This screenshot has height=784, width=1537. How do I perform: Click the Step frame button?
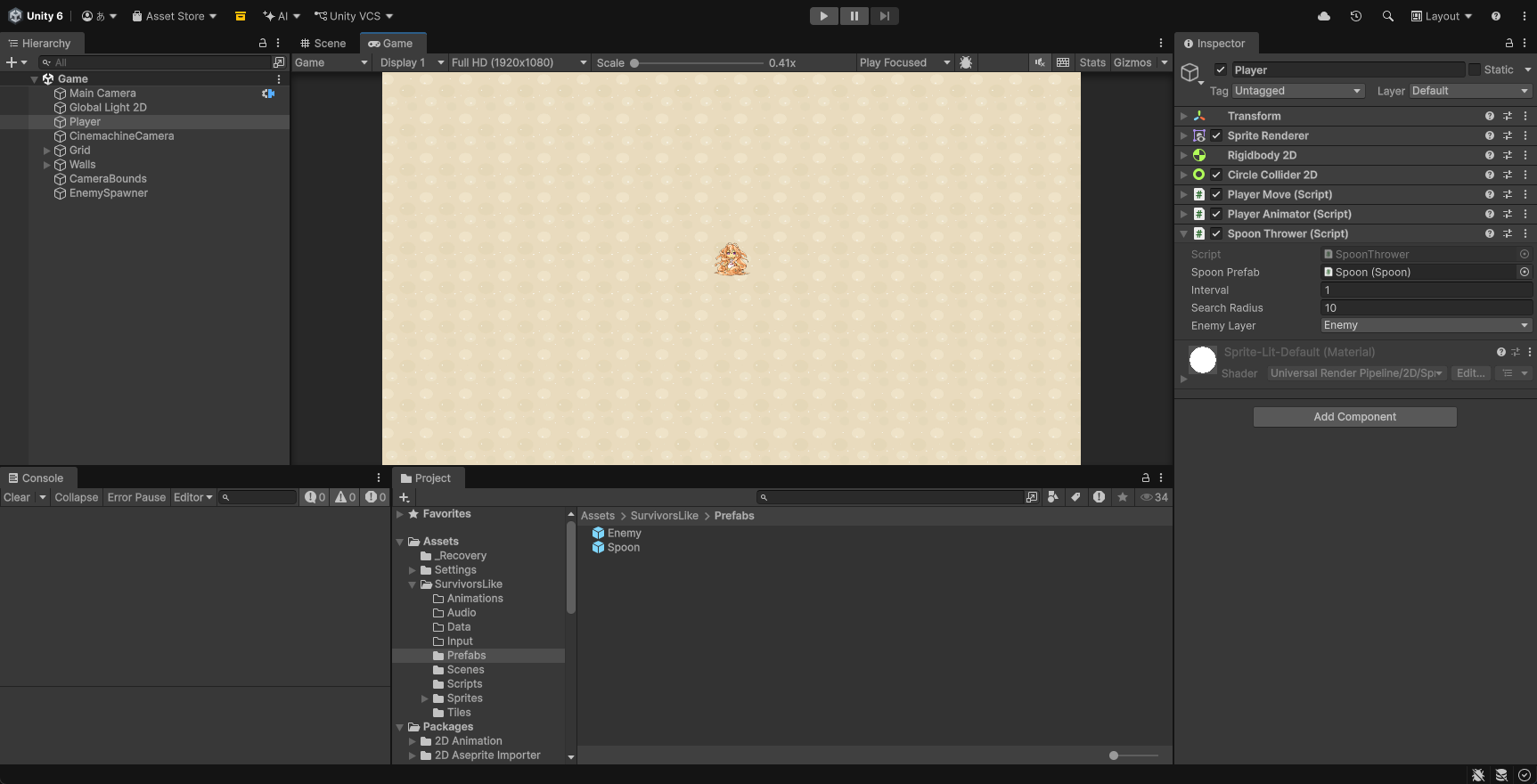884,16
